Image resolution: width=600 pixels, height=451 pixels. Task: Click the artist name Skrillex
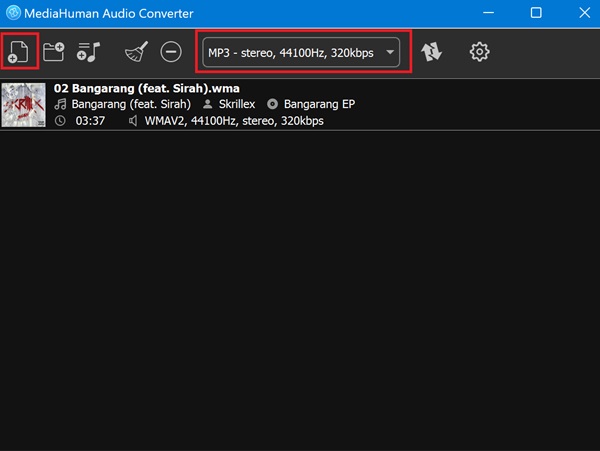pyautogui.click(x=236, y=104)
